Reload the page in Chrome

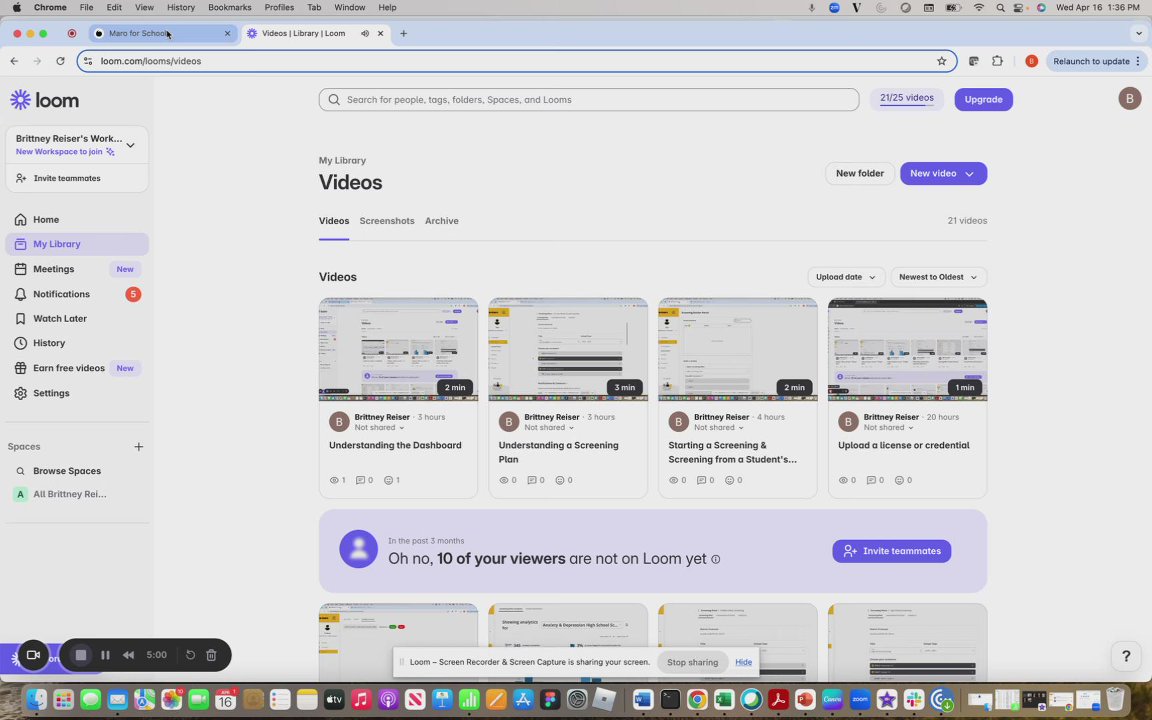pyautogui.click(x=60, y=61)
